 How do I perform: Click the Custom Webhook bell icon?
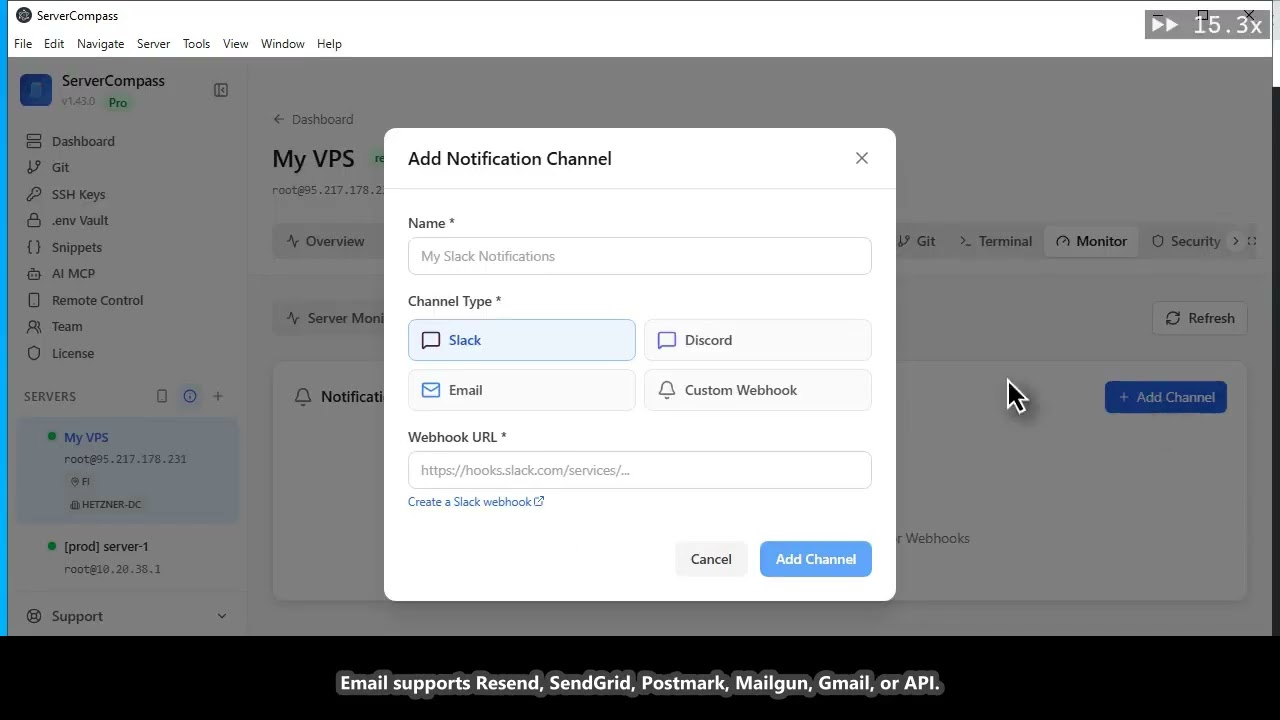pos(667,390)
